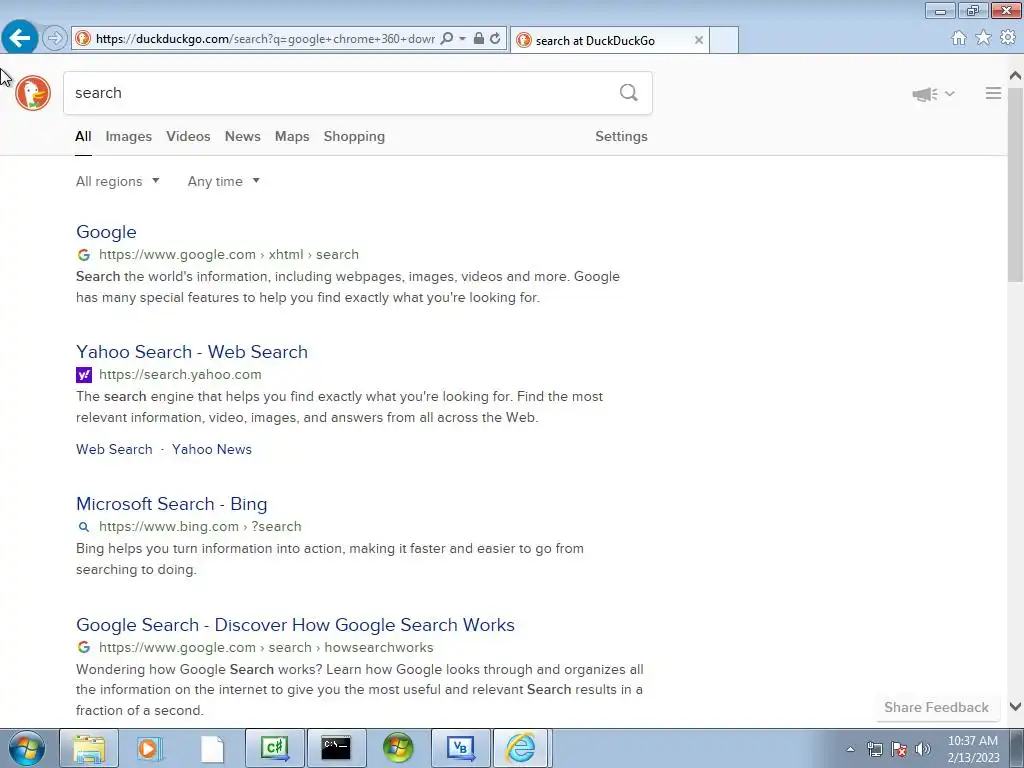Click the network tray icon
This screenshot has height=768, width=1024.
874,750
